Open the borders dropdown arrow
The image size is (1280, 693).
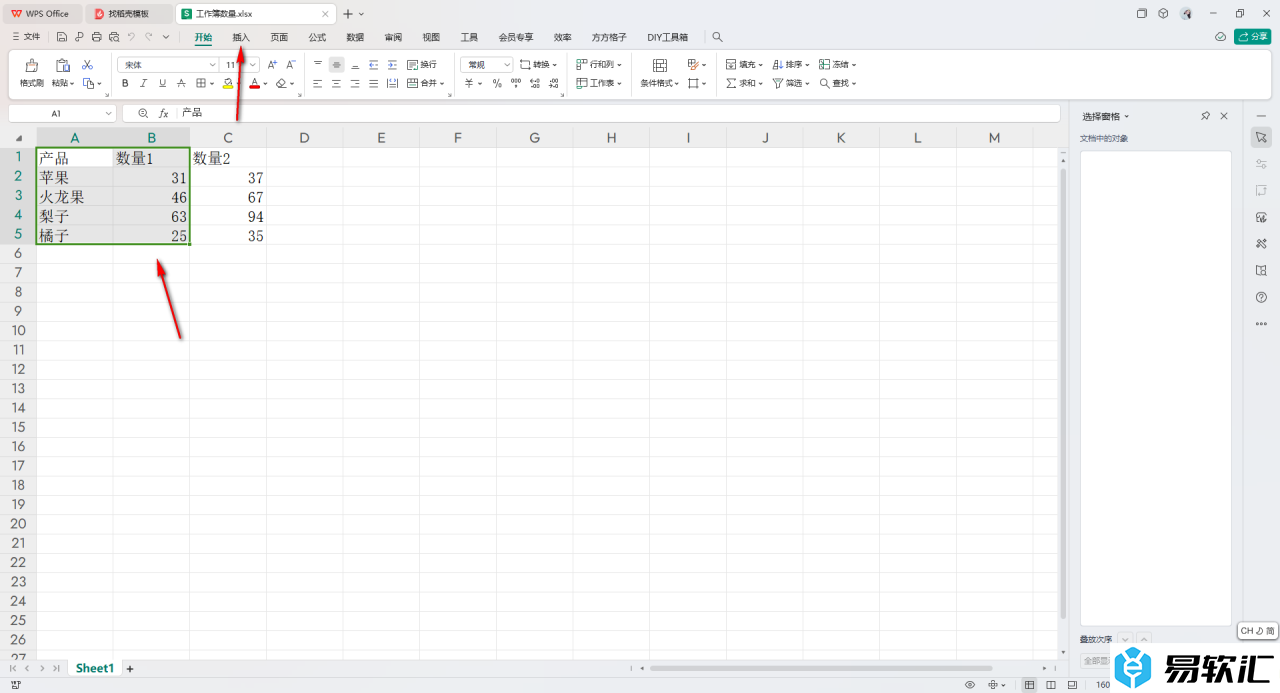[x=212, y=84]
